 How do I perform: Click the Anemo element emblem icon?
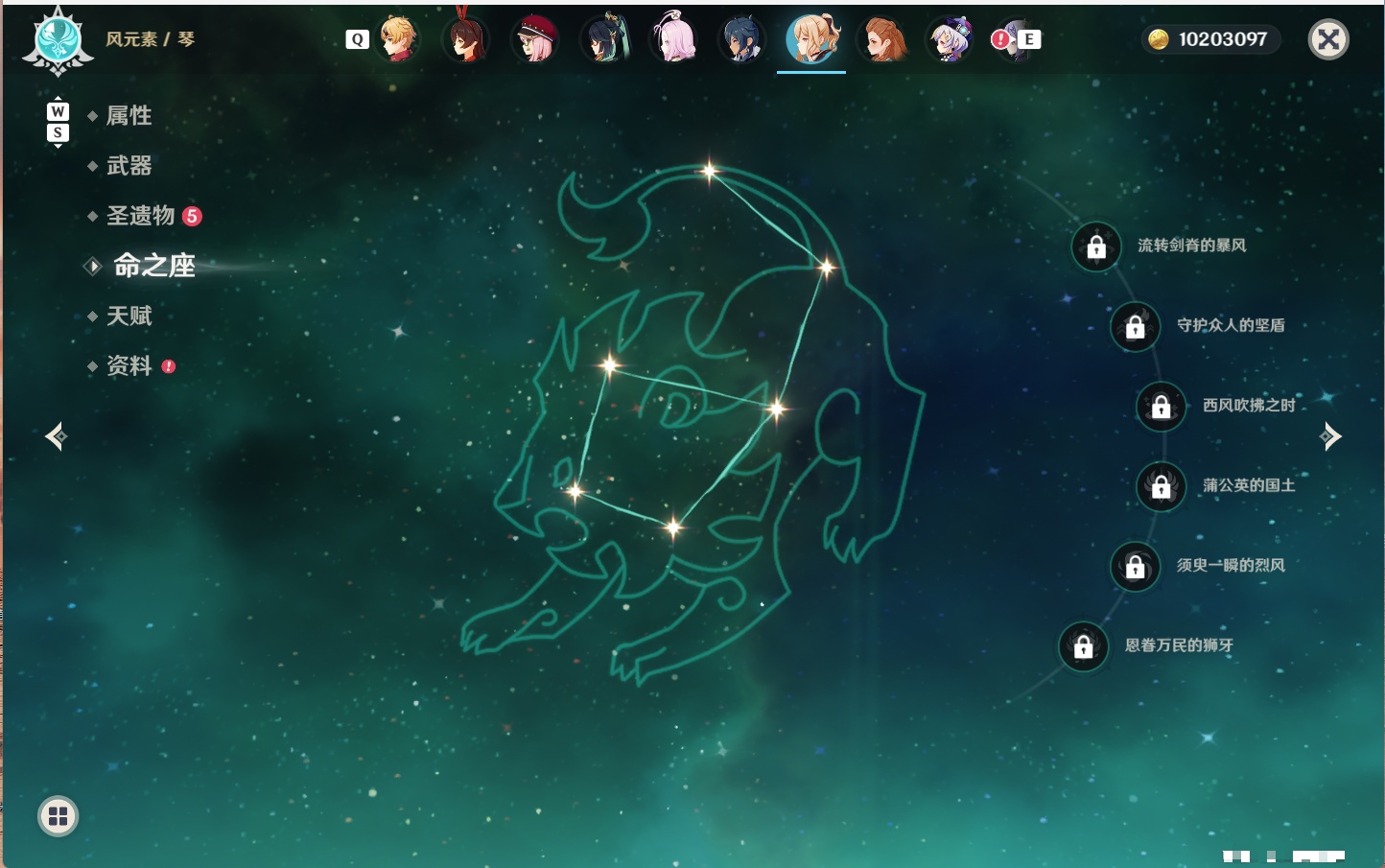(59, 41)
